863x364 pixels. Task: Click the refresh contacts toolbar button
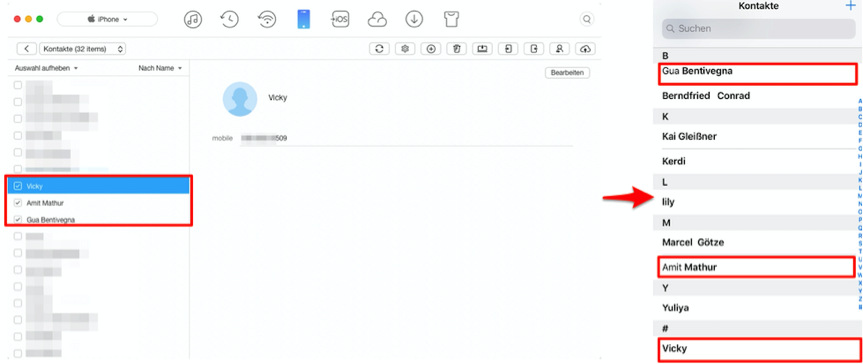379,49
